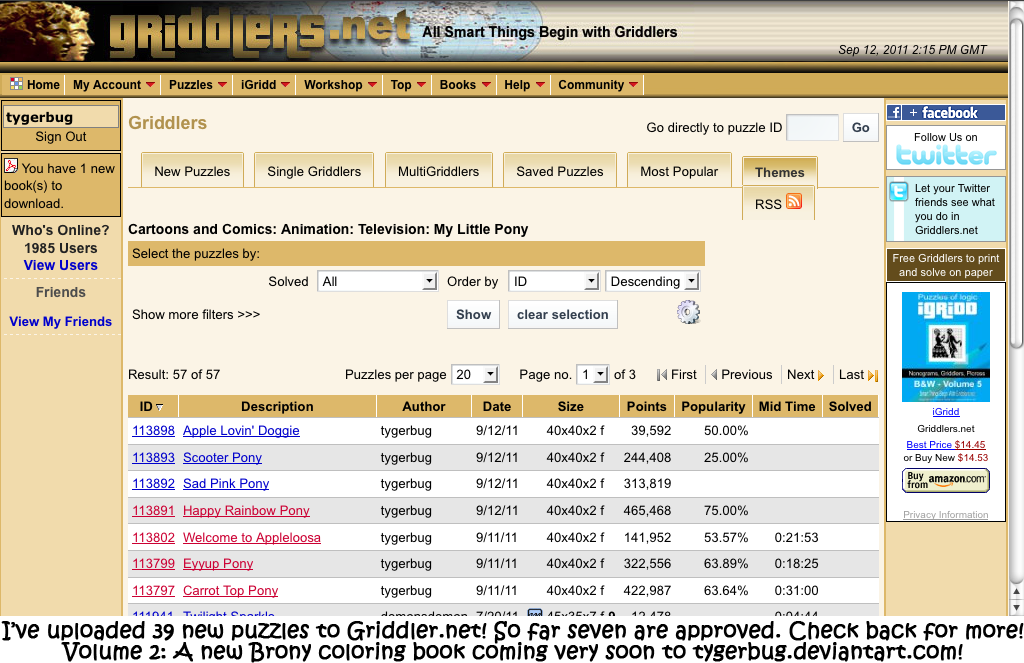Click Let your Twitter friends see box
Viewport: 1024px width, 663px height.
click(946, 209)
